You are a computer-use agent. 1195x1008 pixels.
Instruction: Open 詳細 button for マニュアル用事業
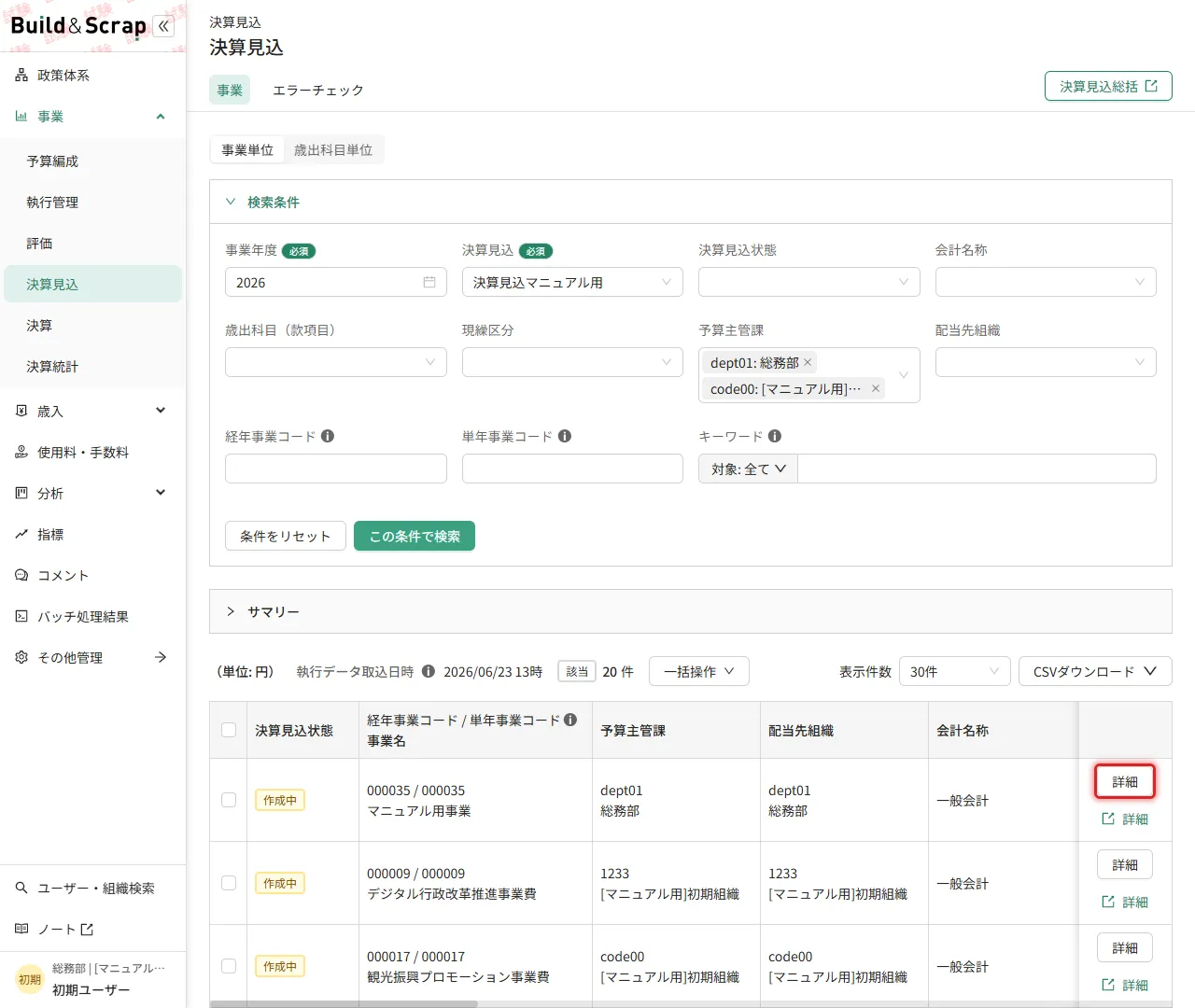pos(1125,782)
